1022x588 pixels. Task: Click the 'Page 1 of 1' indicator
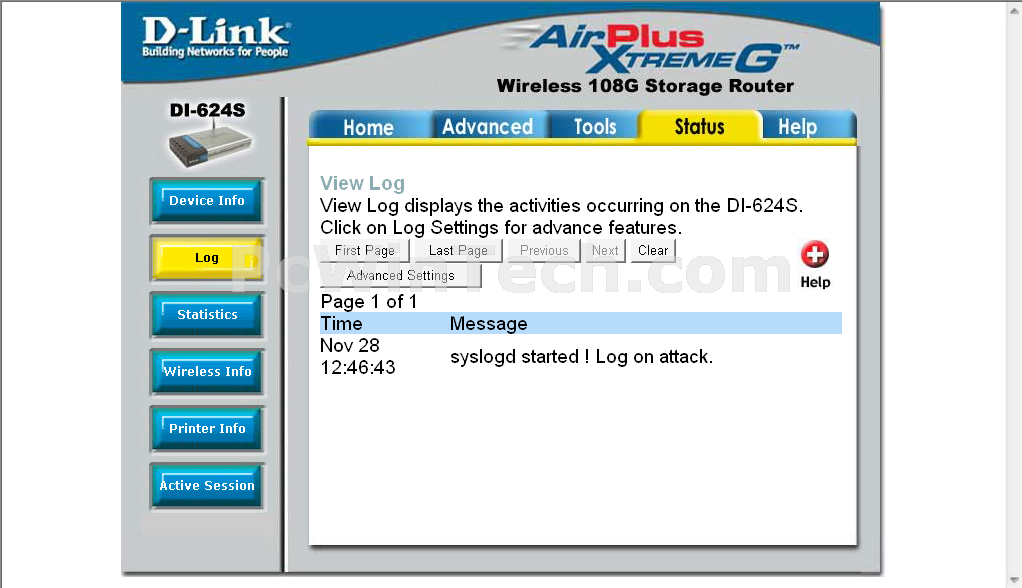pos(369,301)
